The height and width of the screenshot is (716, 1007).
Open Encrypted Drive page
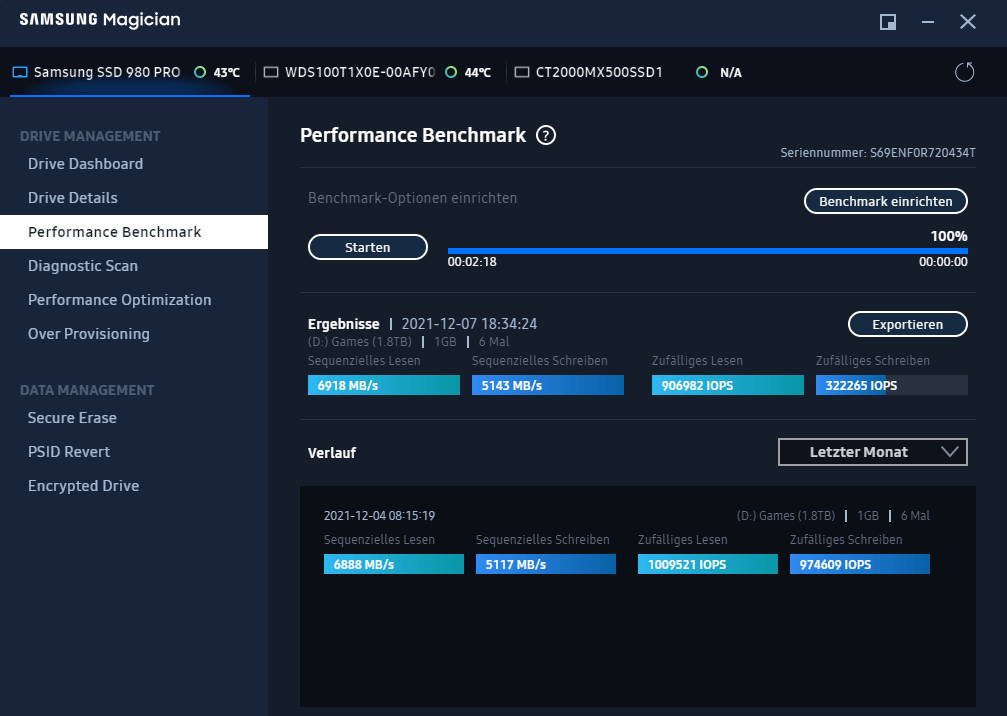[x=134, y=486]
